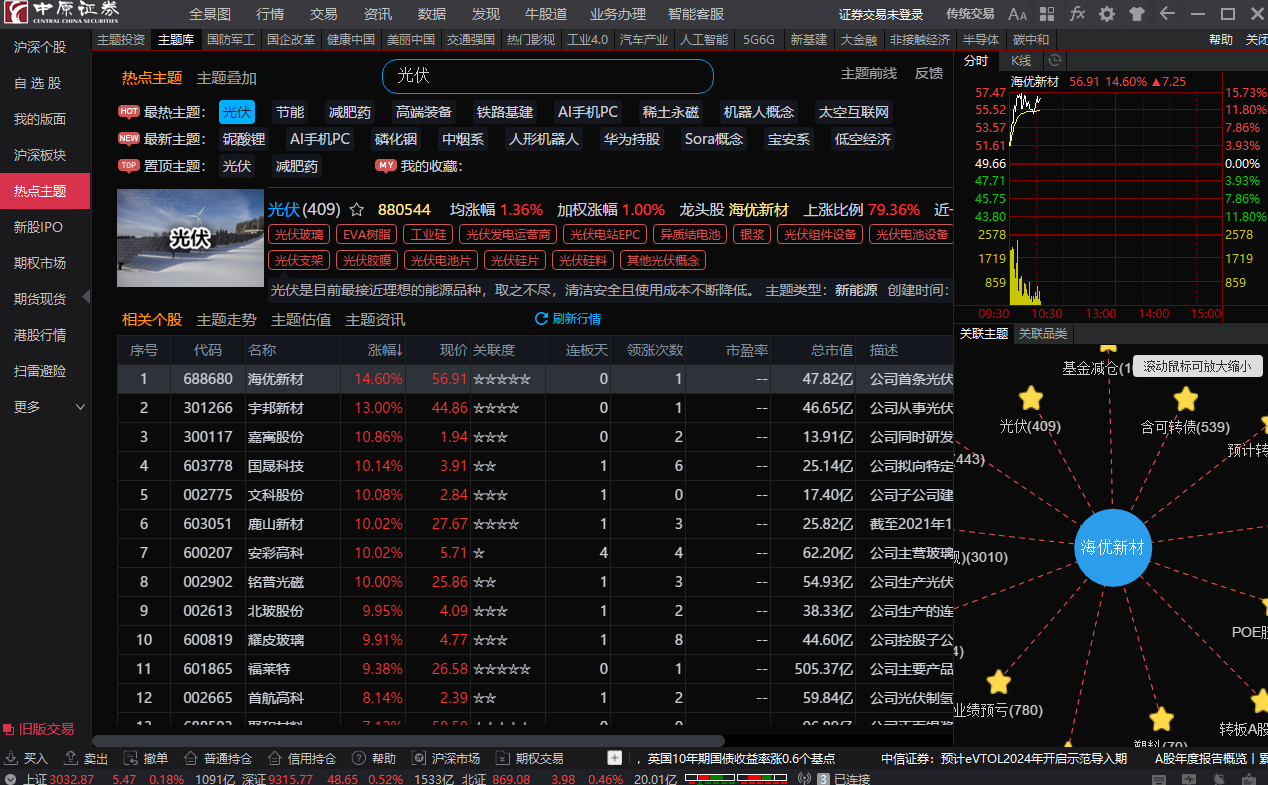Open the four-square layout icon
1268x785 pixels.
[1048, 14]
